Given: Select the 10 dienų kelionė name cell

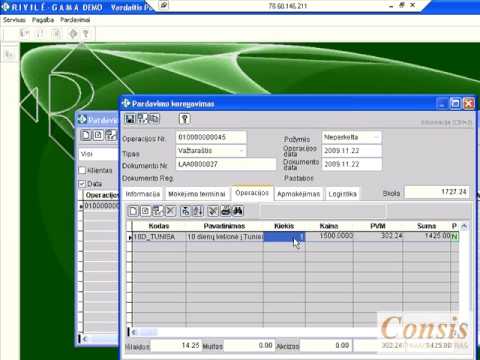Looking at the screenshot, I should (224, 237).
